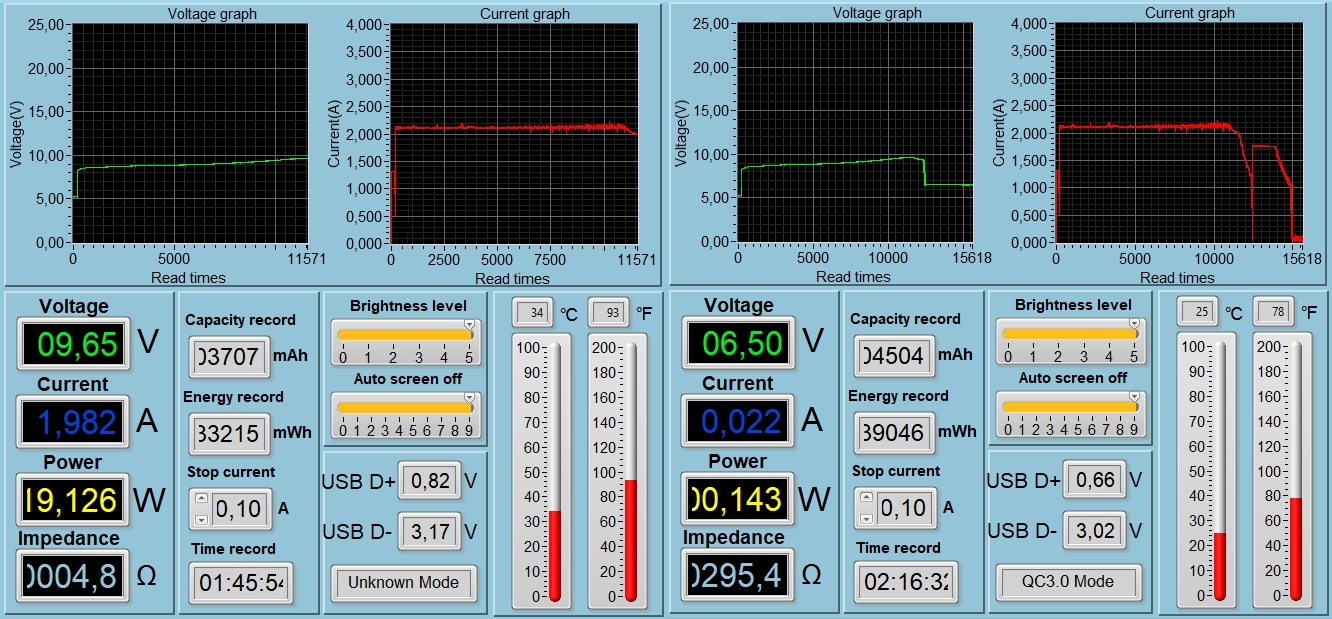Click the Voltage display reading 09,65 V

click(72, 343)
